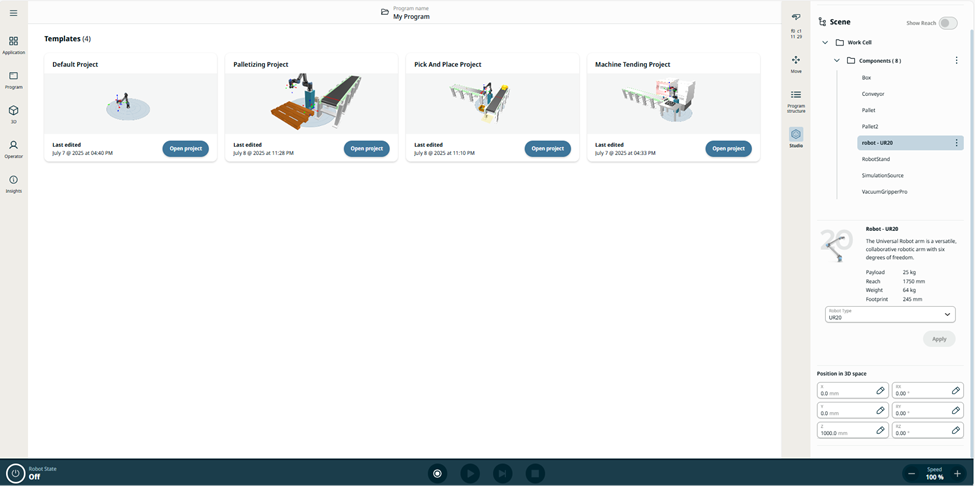Go to the Program sidebar section
The width and height of the screenshot is (979, 487).
13,80
